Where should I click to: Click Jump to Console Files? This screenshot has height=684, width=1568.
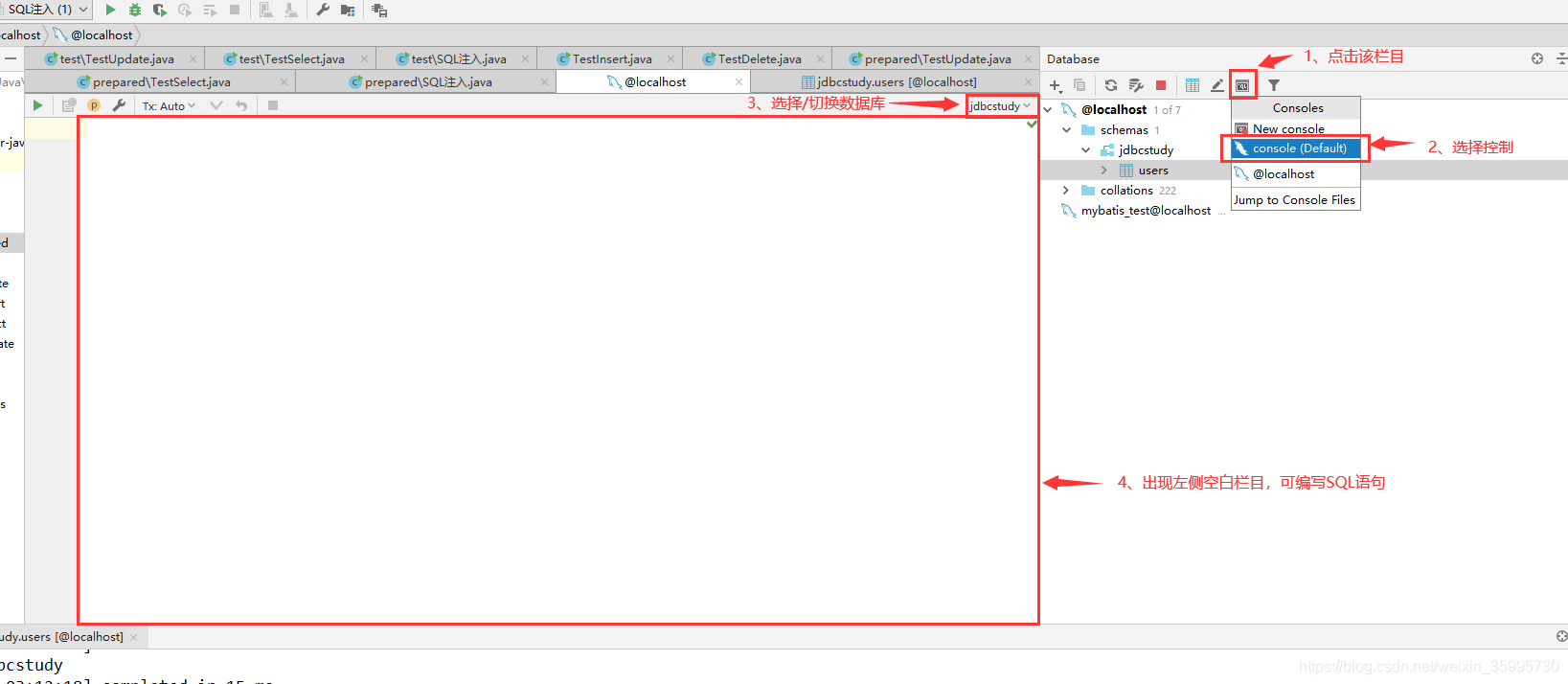click(x=1295, y=199)
